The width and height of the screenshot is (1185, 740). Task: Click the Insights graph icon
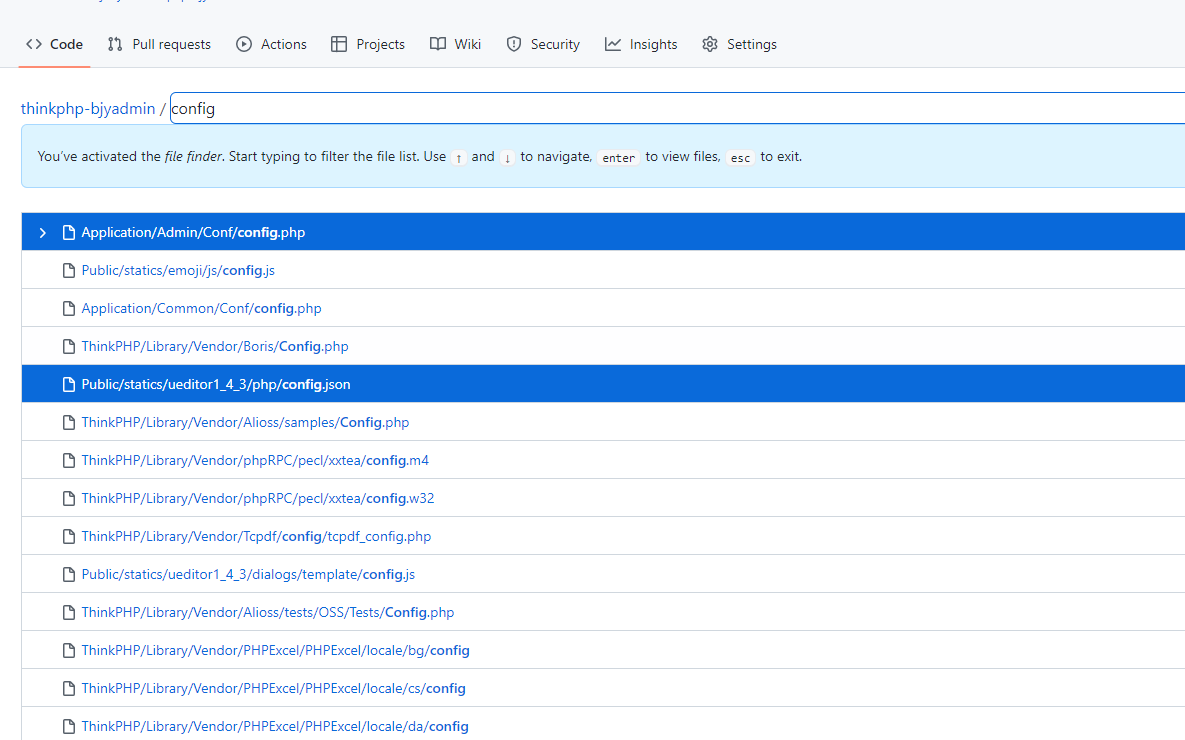tap(613, 45)
